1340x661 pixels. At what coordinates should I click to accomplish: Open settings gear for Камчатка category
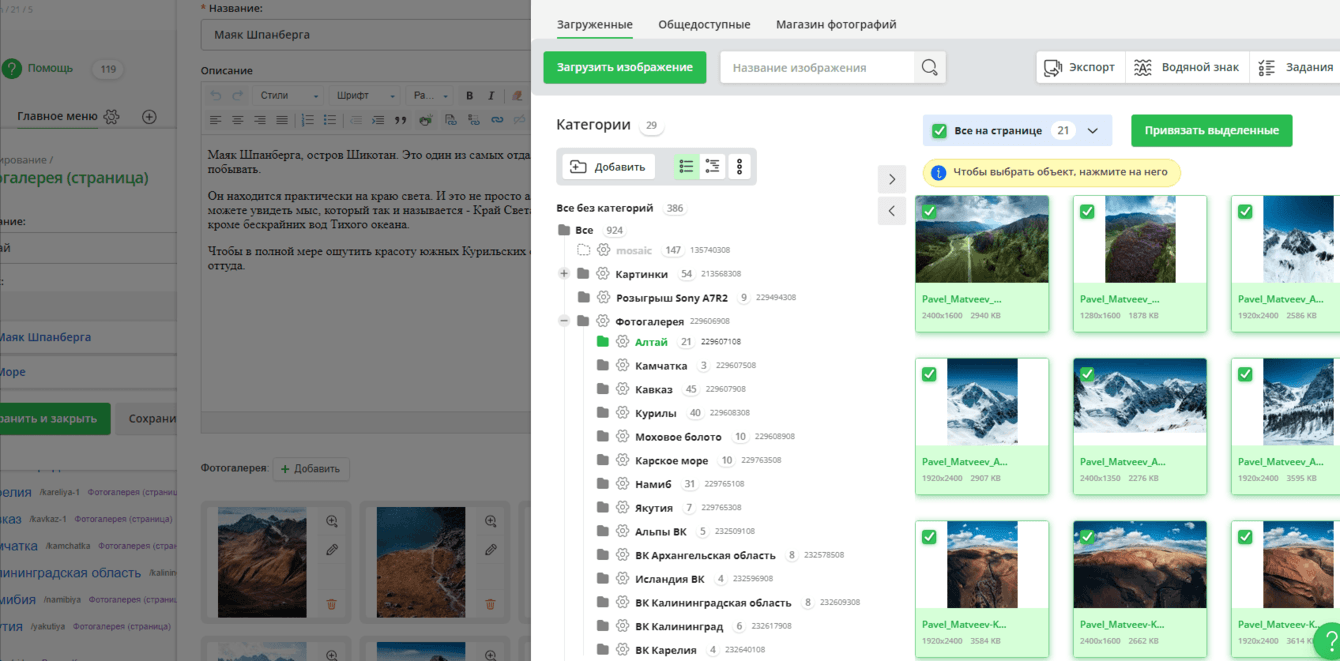pyautogui.click(x=622, y=366)
